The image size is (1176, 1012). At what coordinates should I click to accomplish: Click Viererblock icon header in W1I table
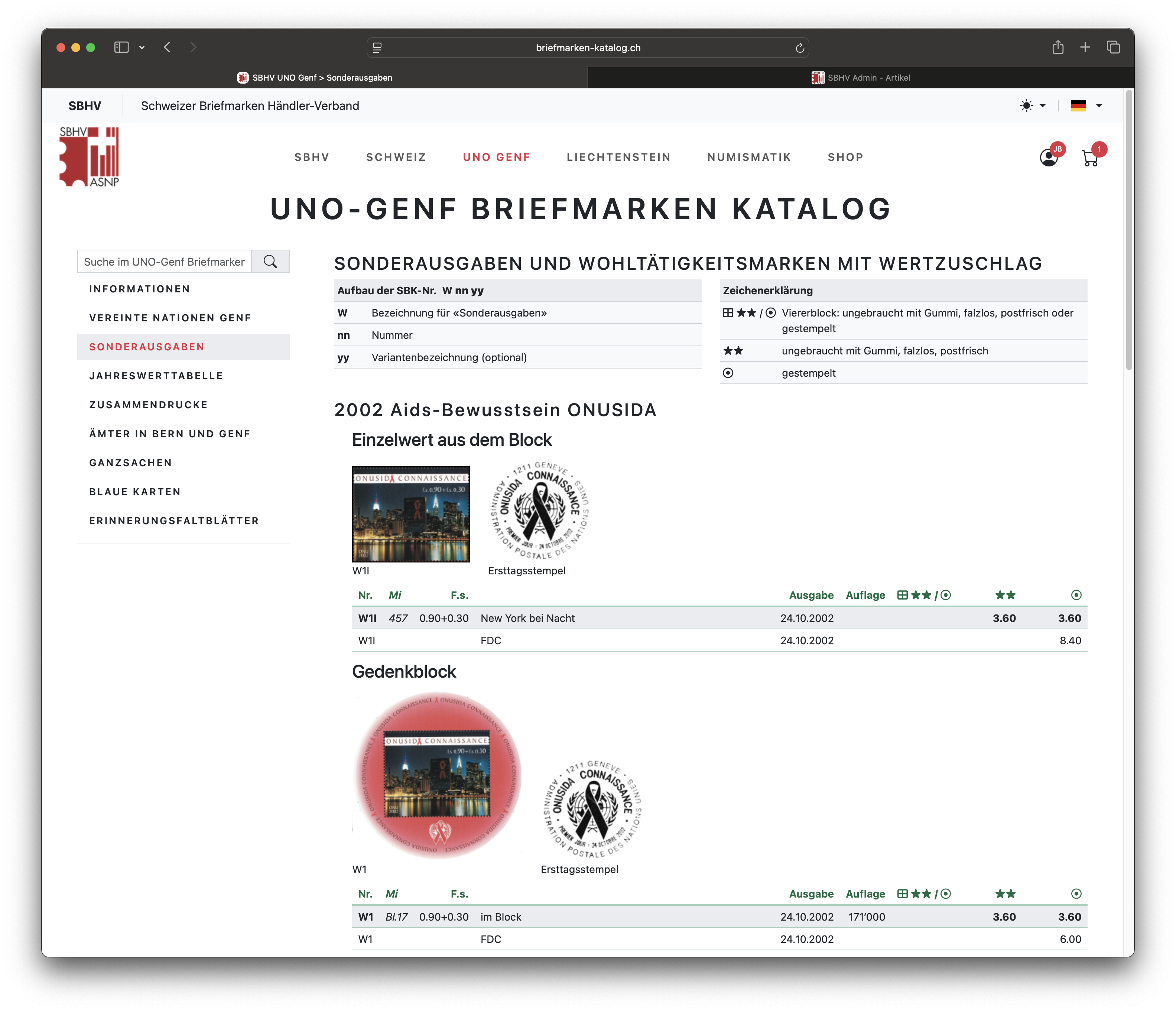pyautogui.click(x=903, y=595)
